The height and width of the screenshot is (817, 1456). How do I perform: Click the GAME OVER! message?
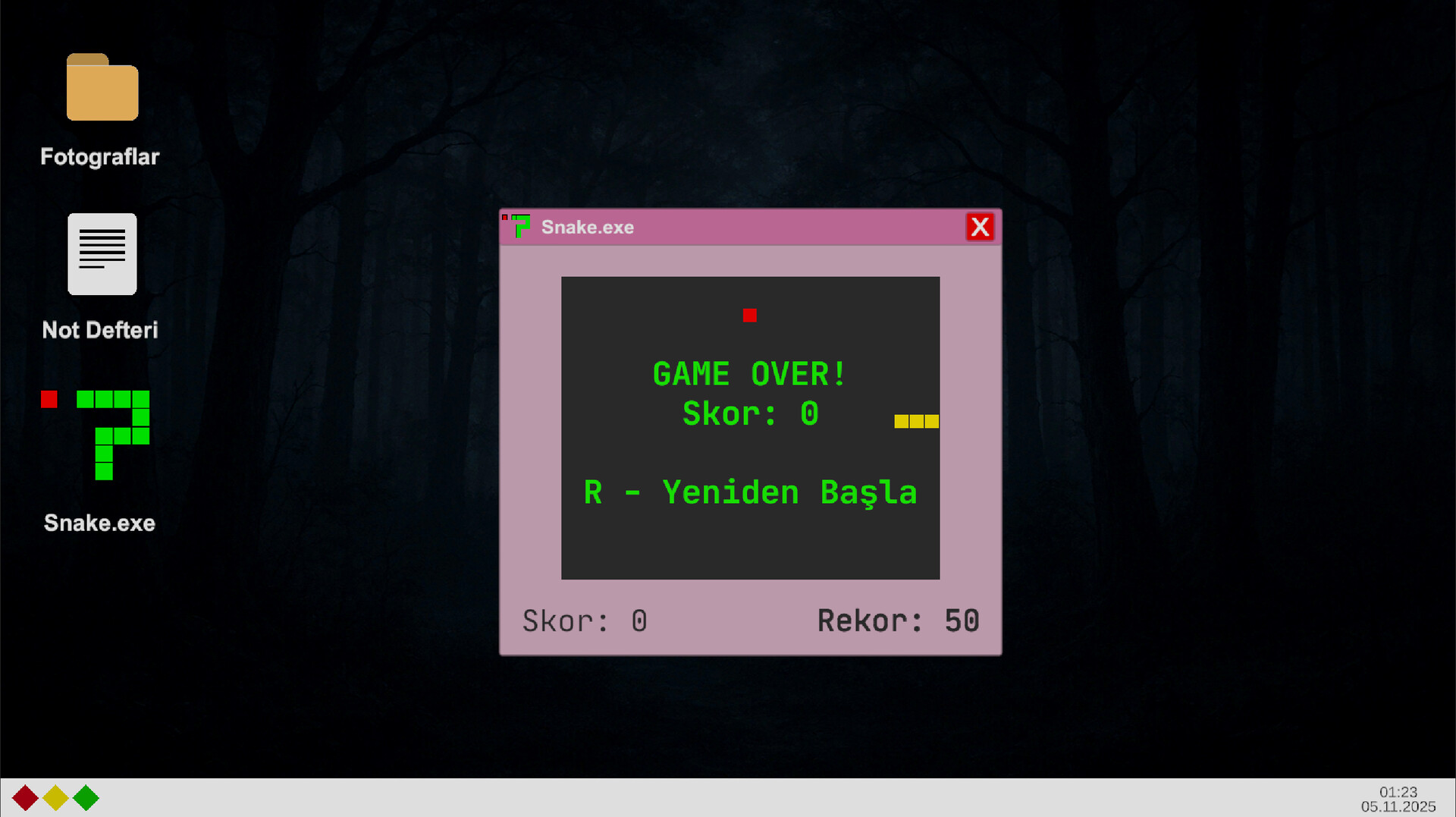(749, 374)
